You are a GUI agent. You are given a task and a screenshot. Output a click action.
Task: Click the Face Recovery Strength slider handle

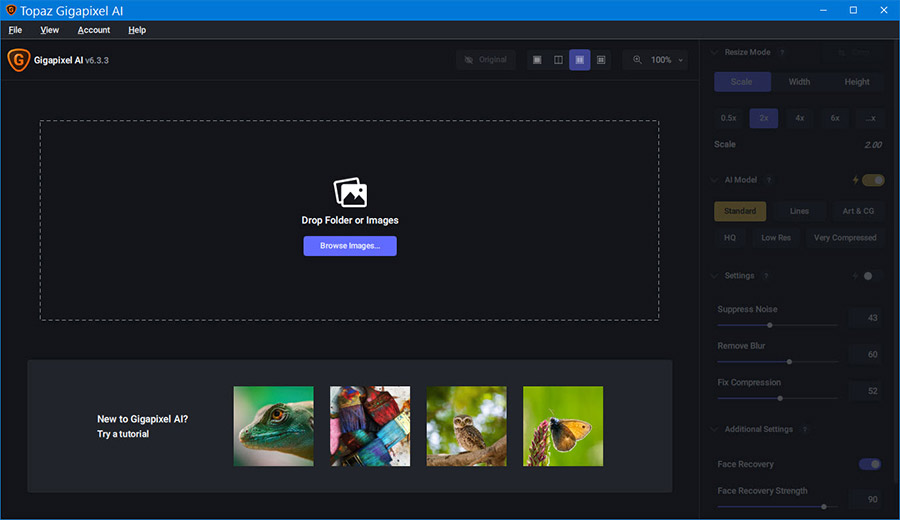824,507
